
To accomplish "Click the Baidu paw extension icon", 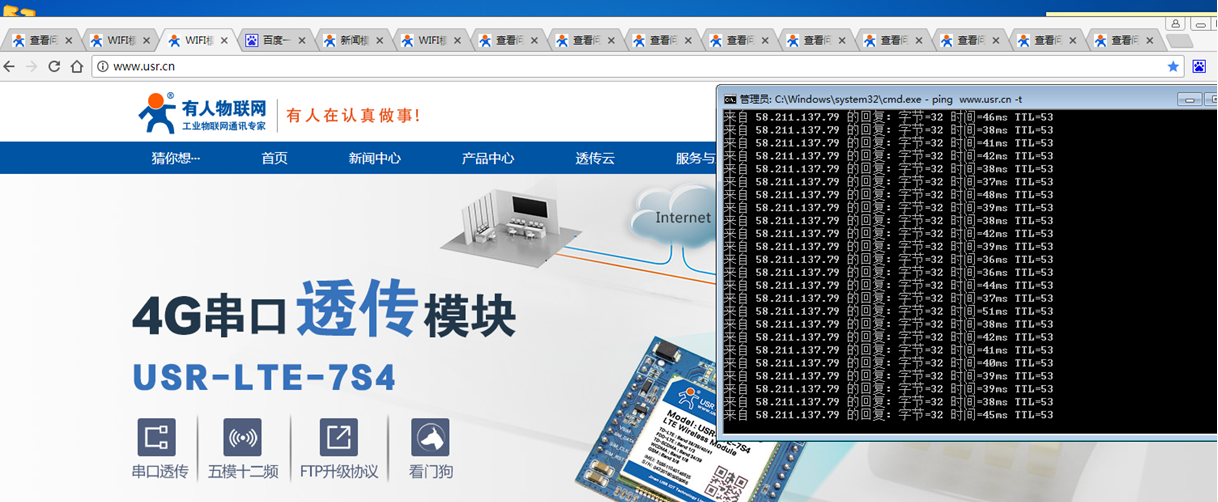I will point(1199,66).
